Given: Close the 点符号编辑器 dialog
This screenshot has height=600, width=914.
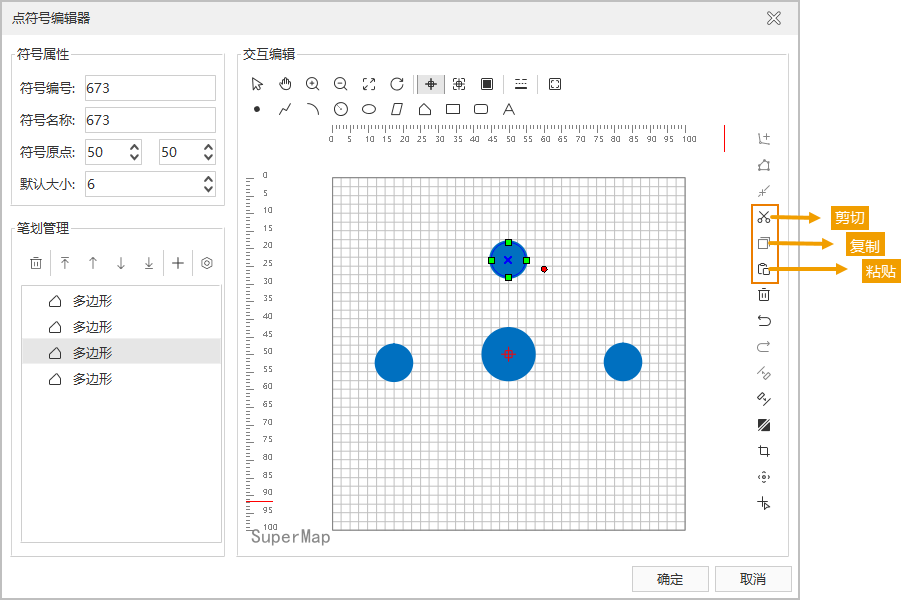Looking at the screenshot, I should (x=774, y=18).
